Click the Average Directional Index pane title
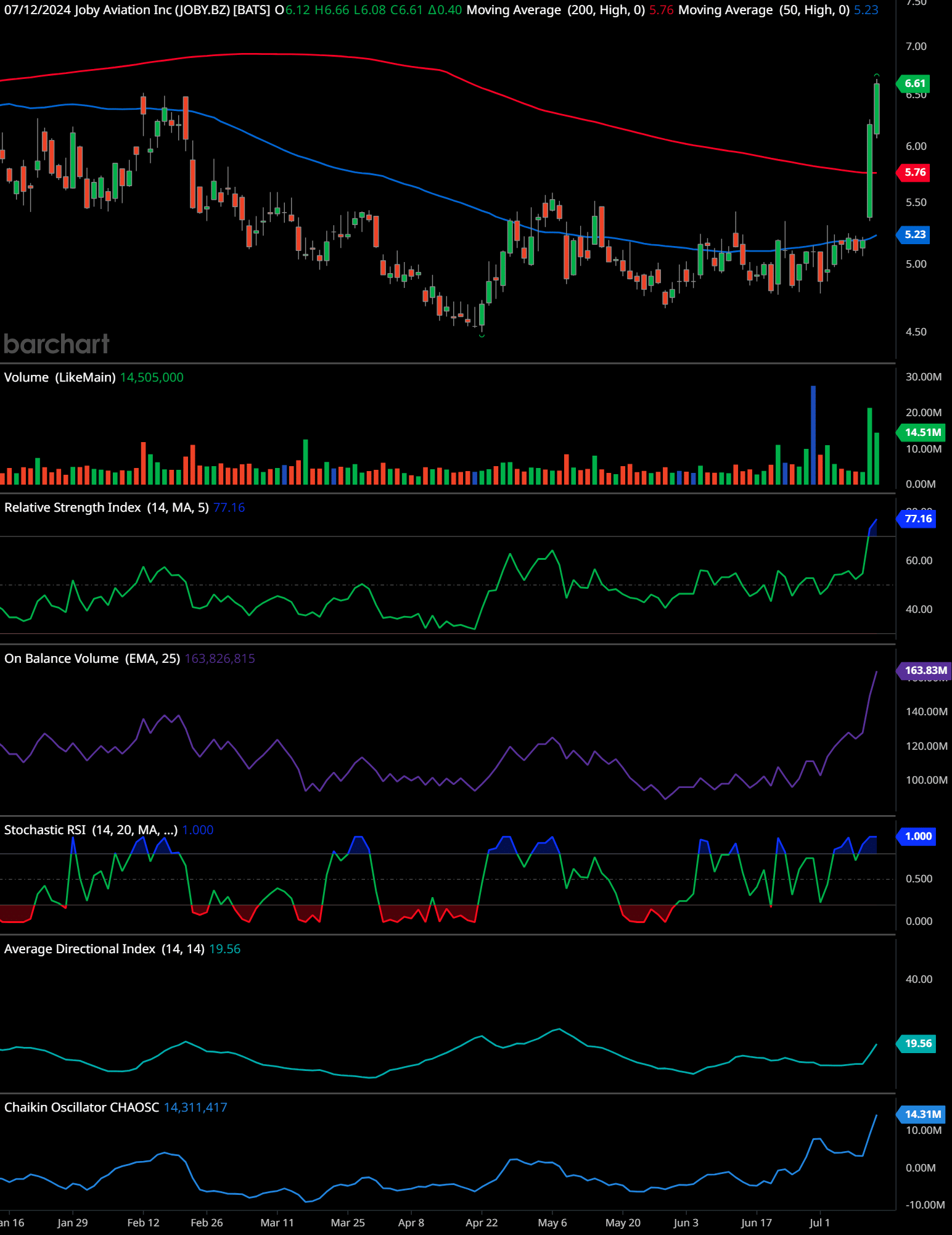The image size is (952, 1235). pyautogui.click(x=104, y=949)
